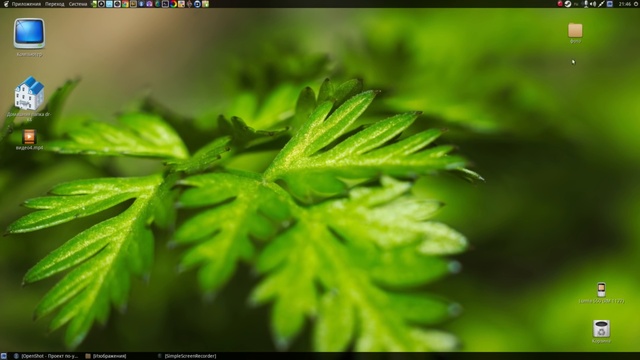Switch to the OpenShot taskbar window

click(46, 356)
